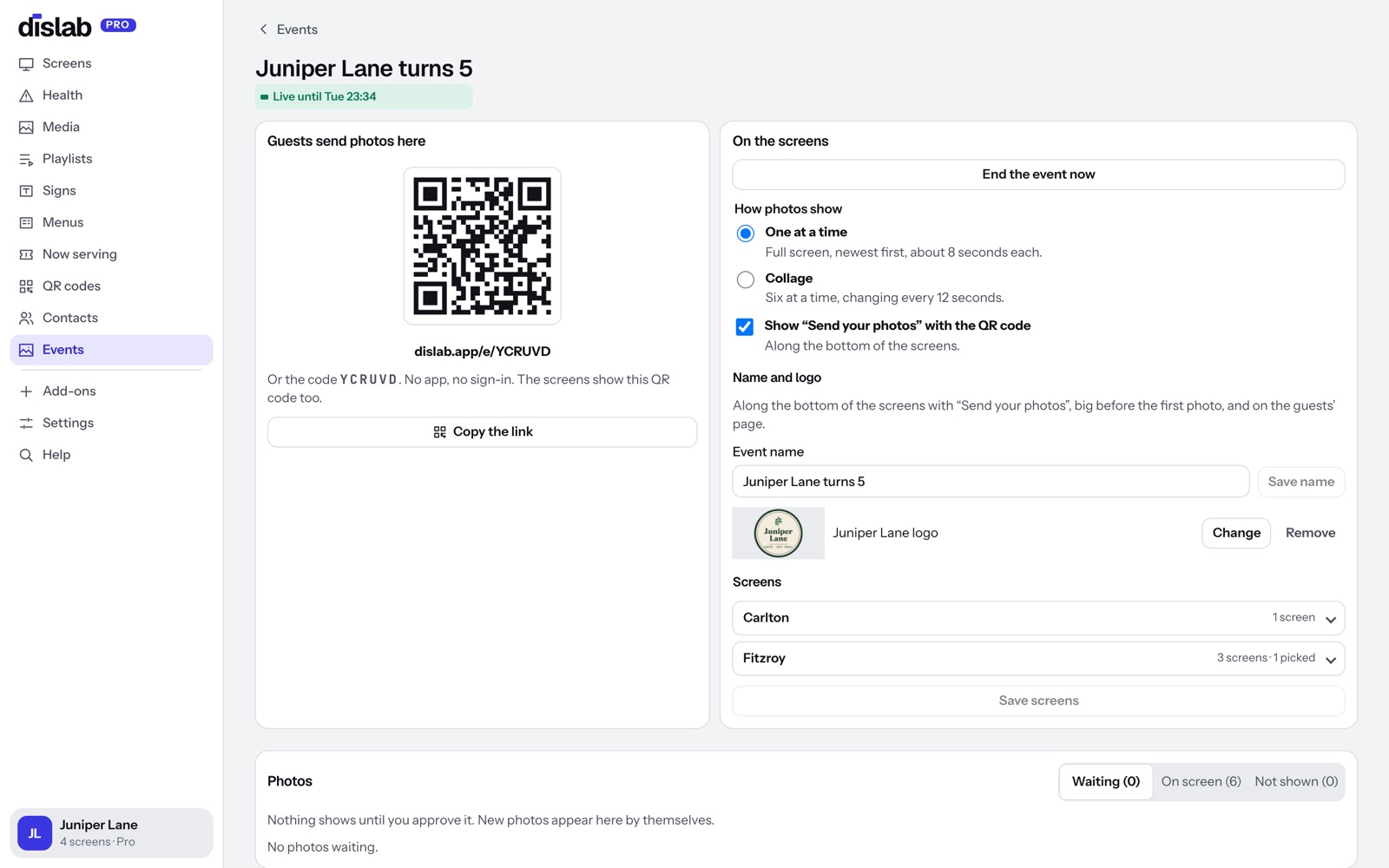Expand the Carlton screens row

click(1038, 618)
